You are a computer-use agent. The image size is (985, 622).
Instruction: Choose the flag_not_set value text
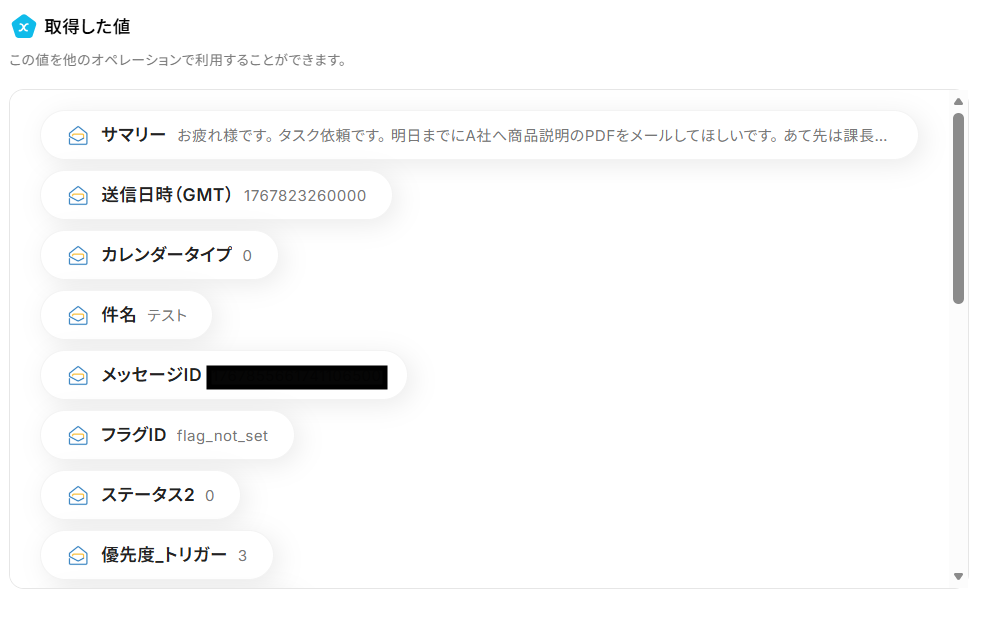tap(222, 436)
